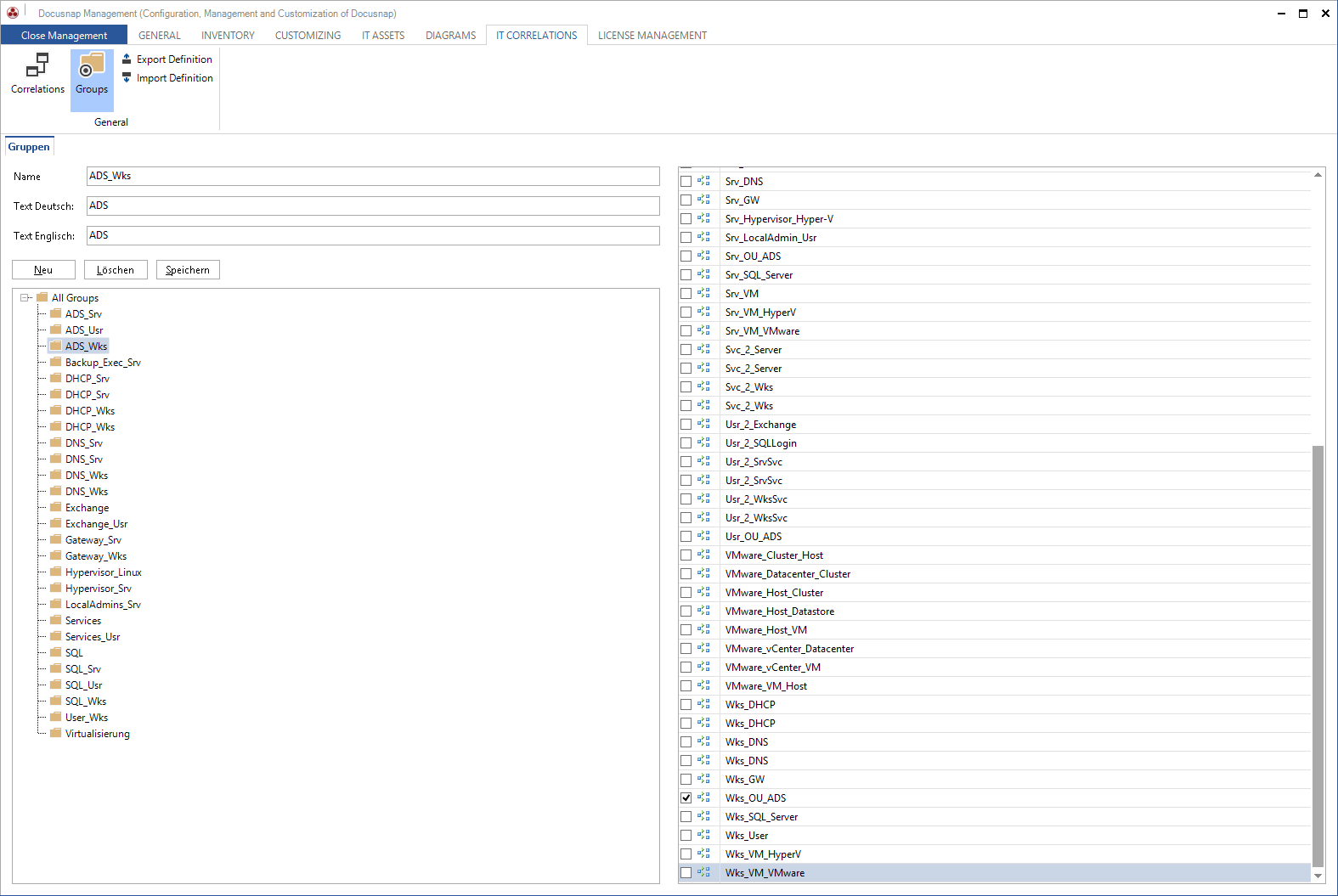Click correlation icon beside Wks_SQL_Server
The width and height of the screenshot is (1338, 896).
coord(703,816)
